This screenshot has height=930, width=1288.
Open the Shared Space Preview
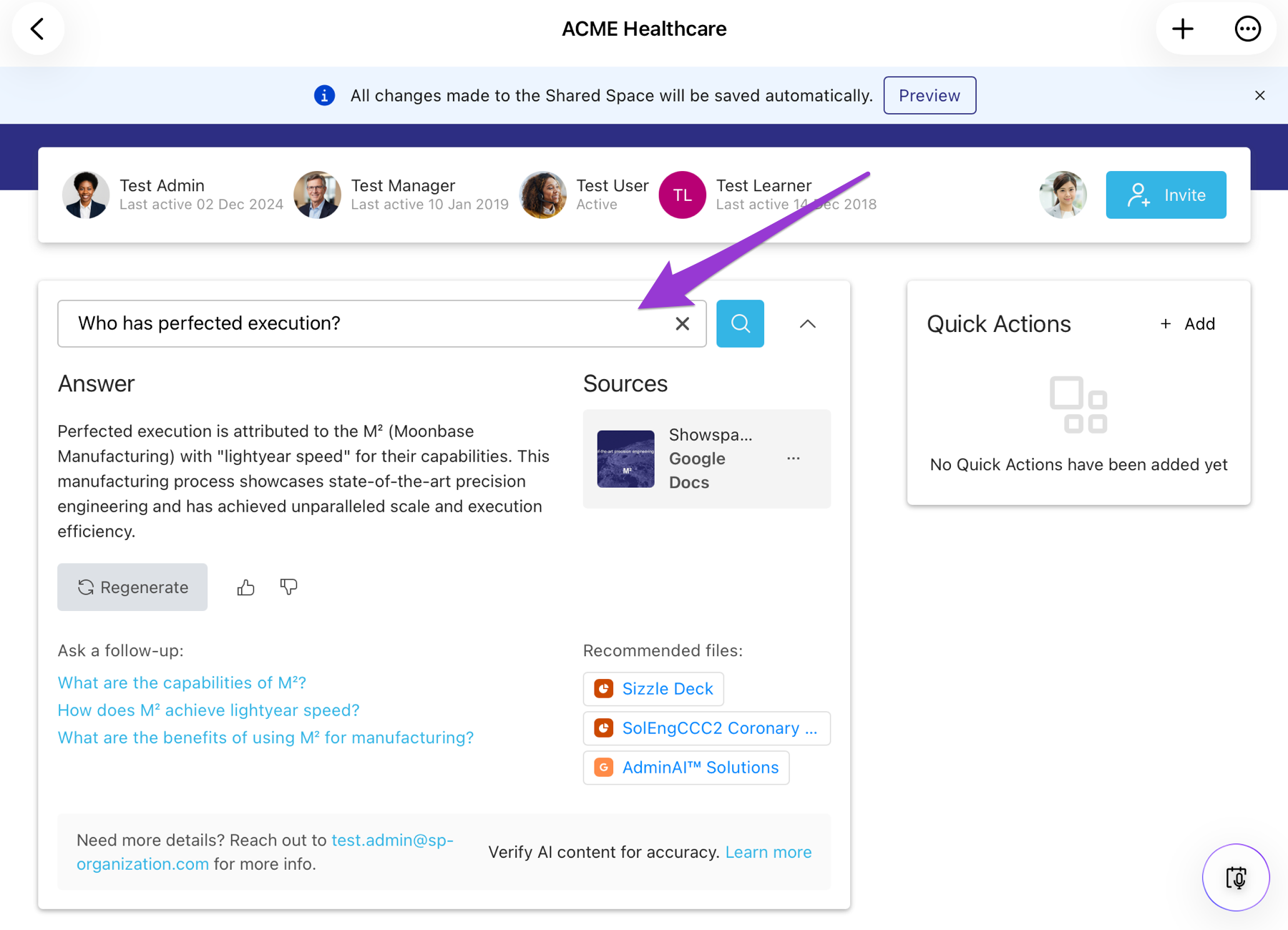930,95
